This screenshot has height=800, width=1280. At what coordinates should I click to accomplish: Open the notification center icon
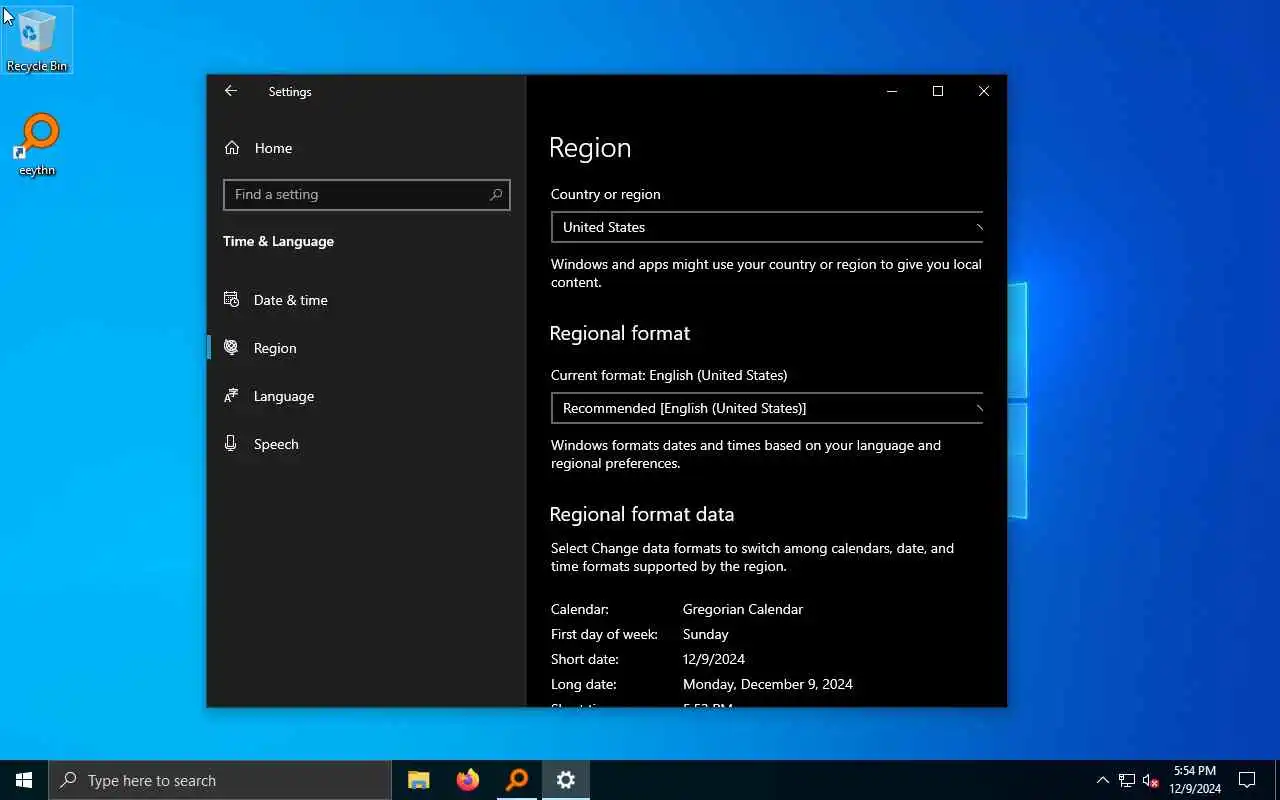pos(1247,780)
